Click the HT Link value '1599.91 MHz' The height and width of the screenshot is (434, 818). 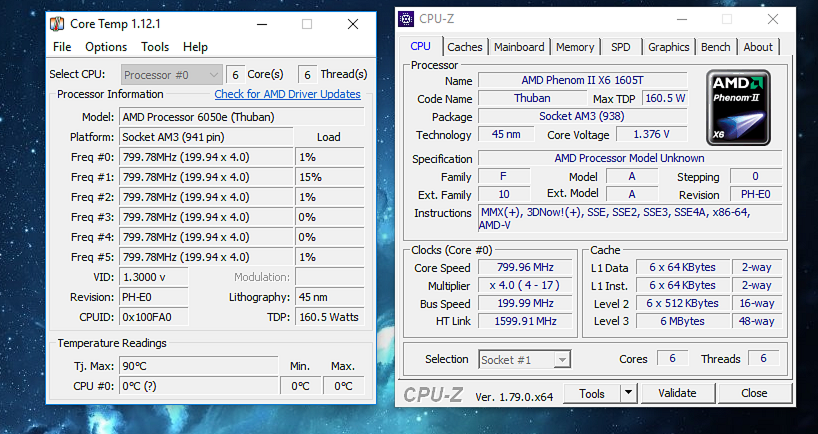[x=525, y=321]
